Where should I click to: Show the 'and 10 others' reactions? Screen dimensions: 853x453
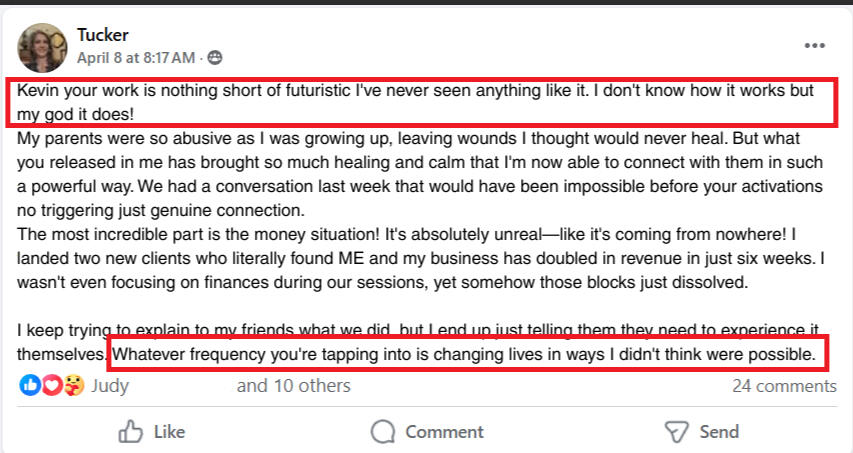294,386
